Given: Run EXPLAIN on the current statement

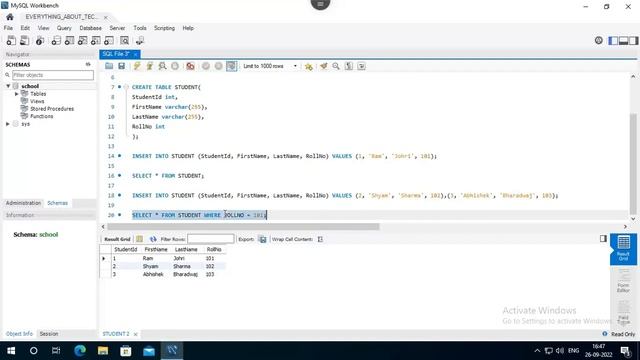Looking at the screenshot, I should [162, 66].
